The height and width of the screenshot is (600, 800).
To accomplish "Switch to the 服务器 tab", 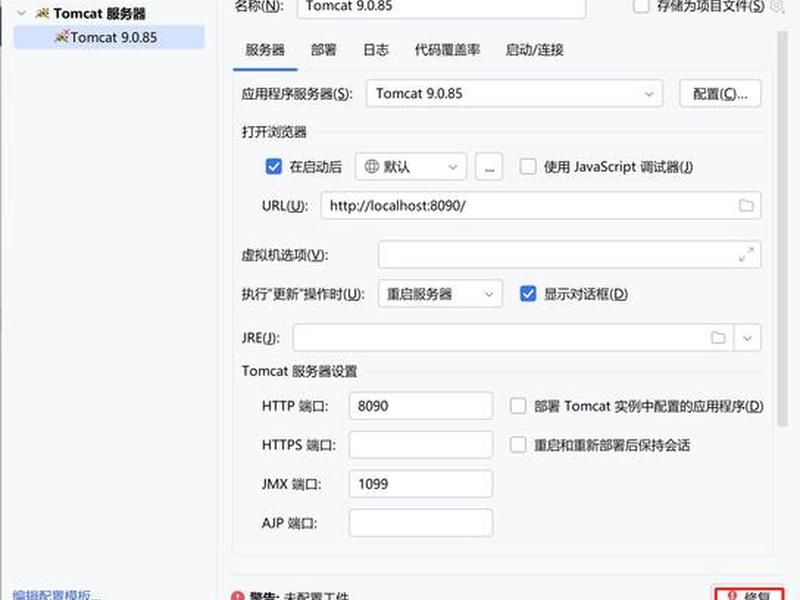I will 265,50.
